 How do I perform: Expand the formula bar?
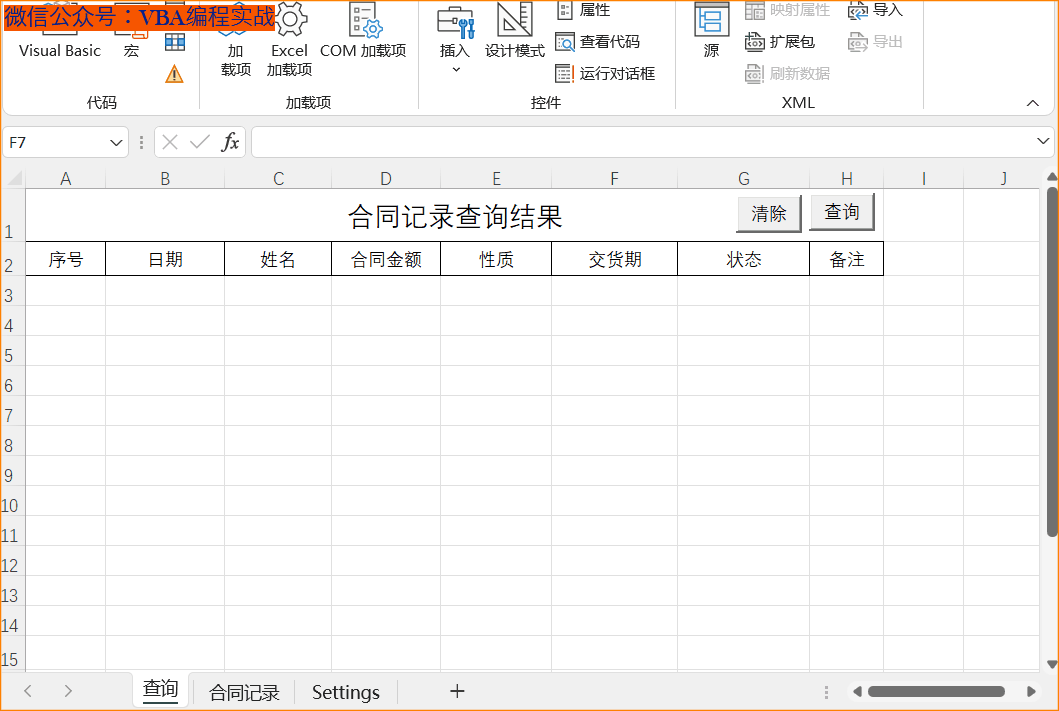1043,142
